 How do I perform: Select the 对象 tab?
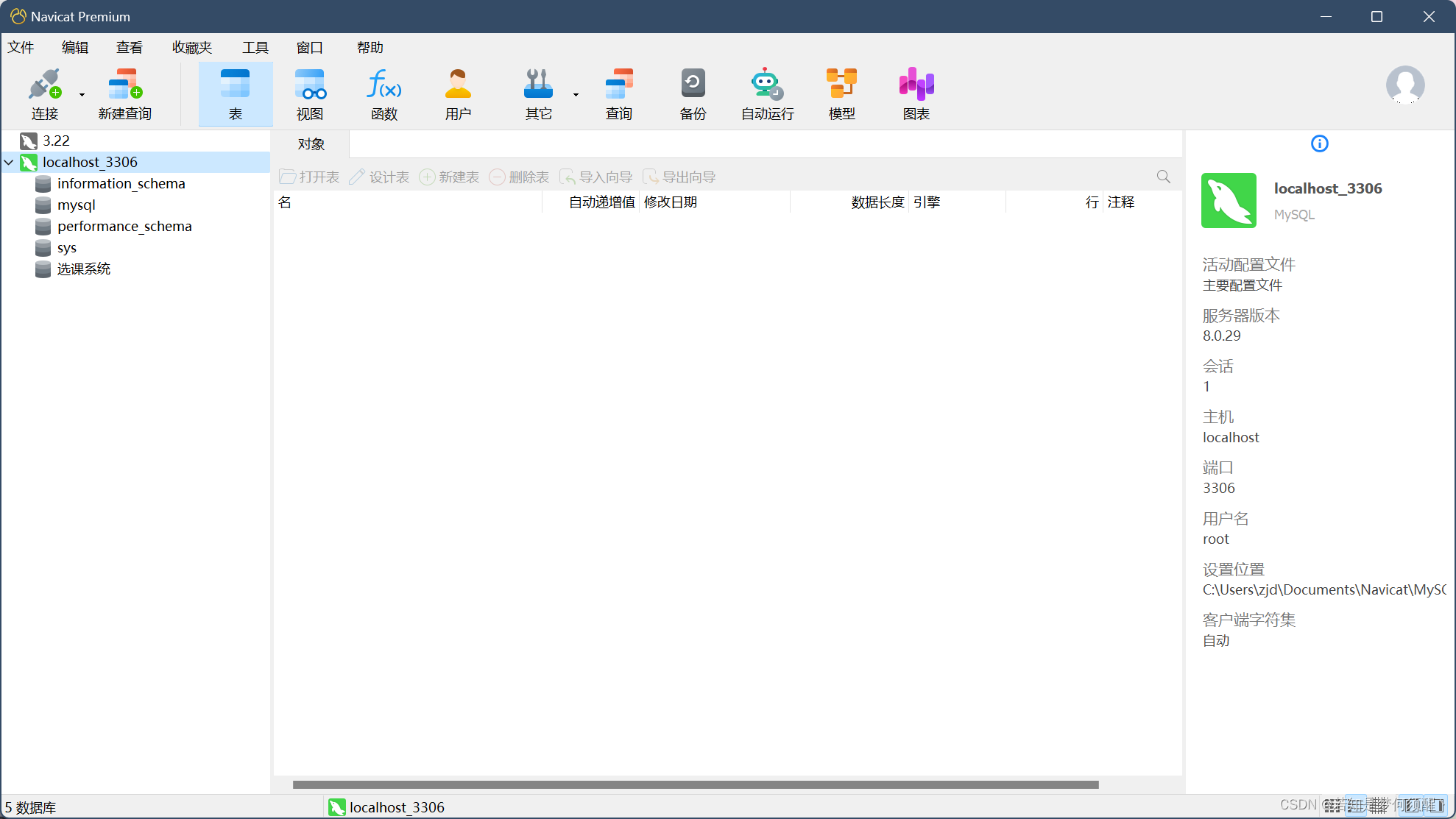point(311,144)
